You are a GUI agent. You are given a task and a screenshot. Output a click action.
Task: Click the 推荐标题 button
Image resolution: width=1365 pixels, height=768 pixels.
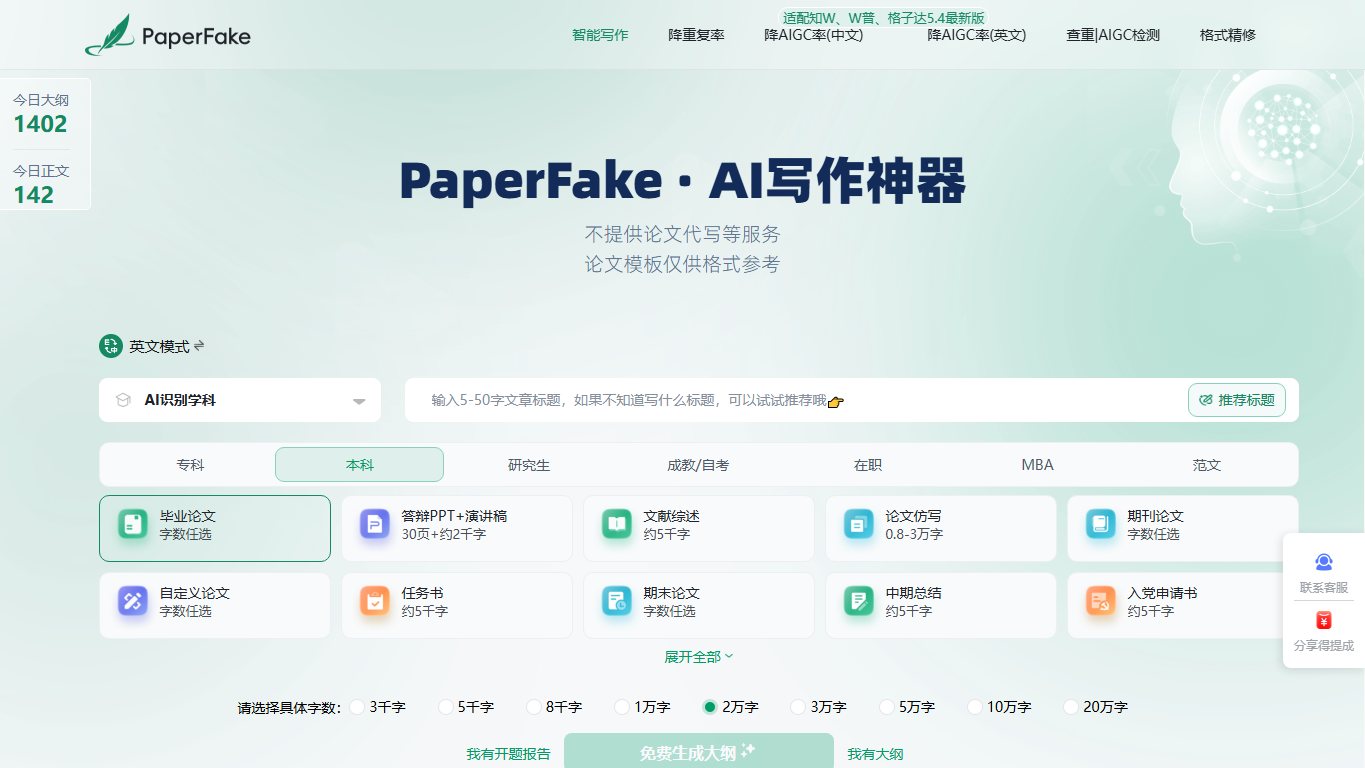pos(1237,400)
